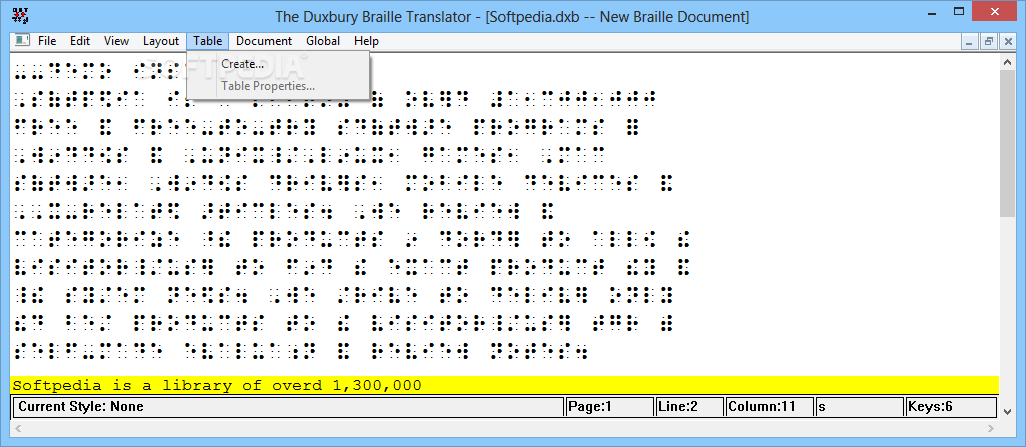Open the Global menu

coord(323,41)
